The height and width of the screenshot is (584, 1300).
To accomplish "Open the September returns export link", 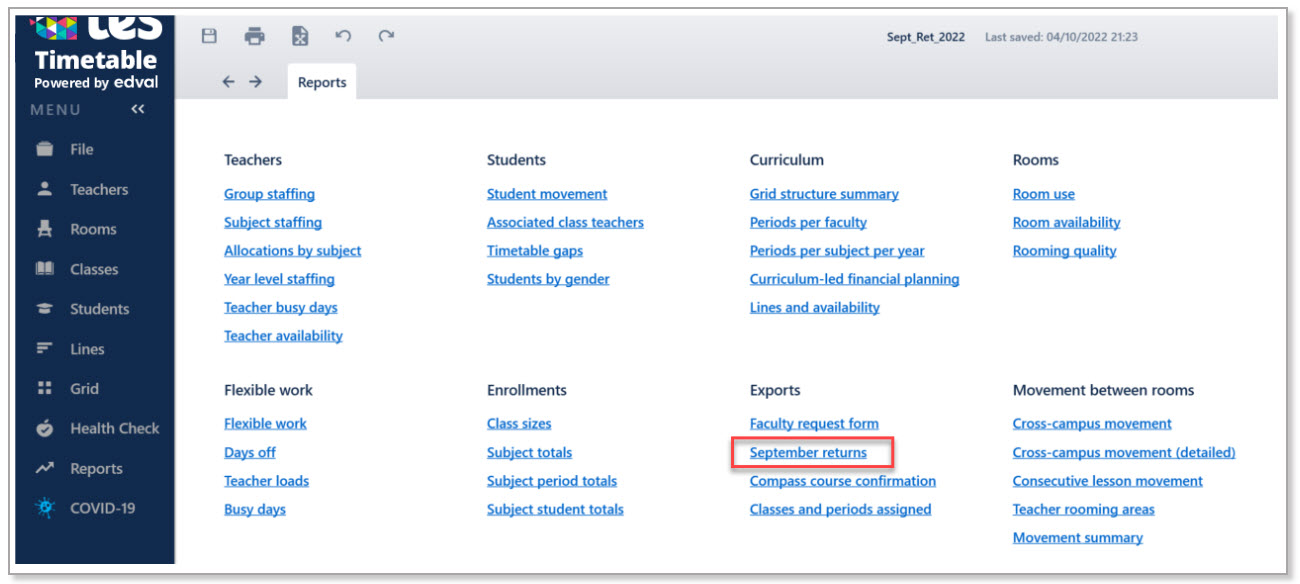I will 808,453.
